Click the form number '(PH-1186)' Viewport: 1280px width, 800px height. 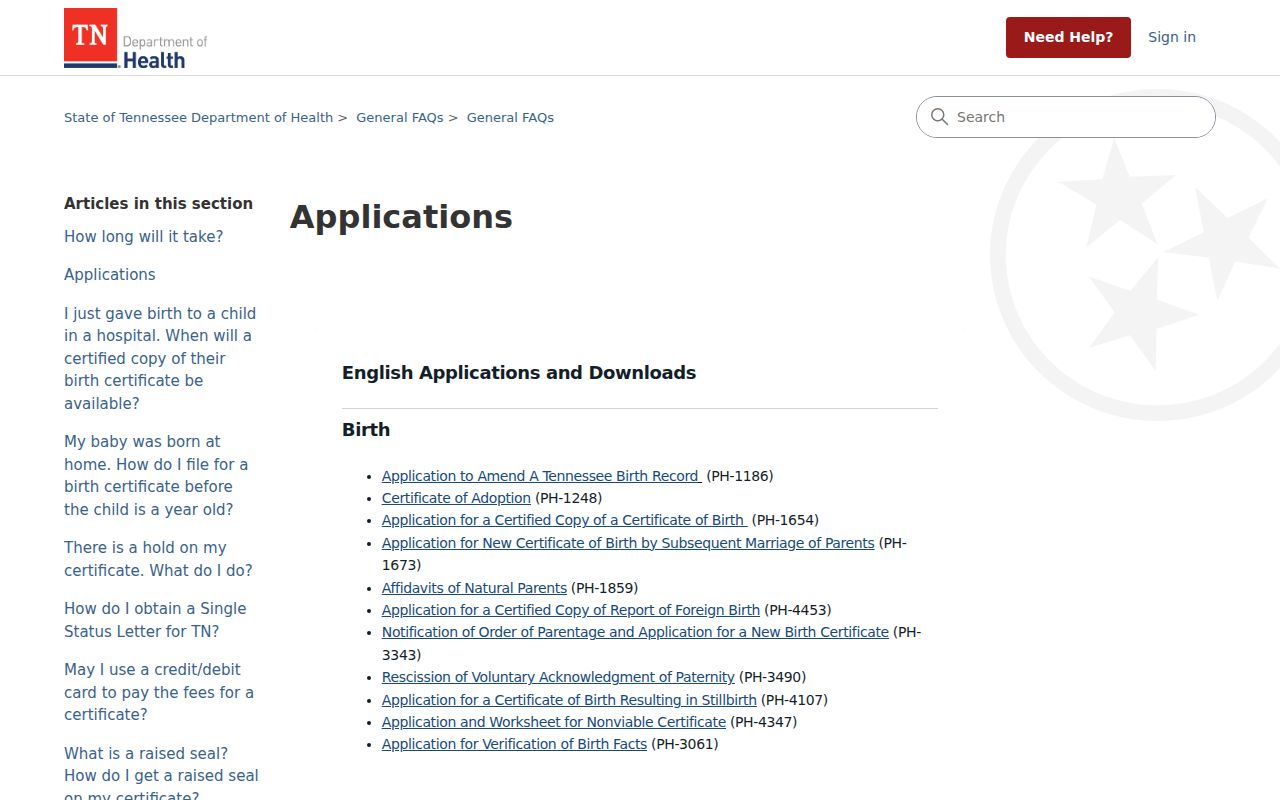click(x=740, y=476)
